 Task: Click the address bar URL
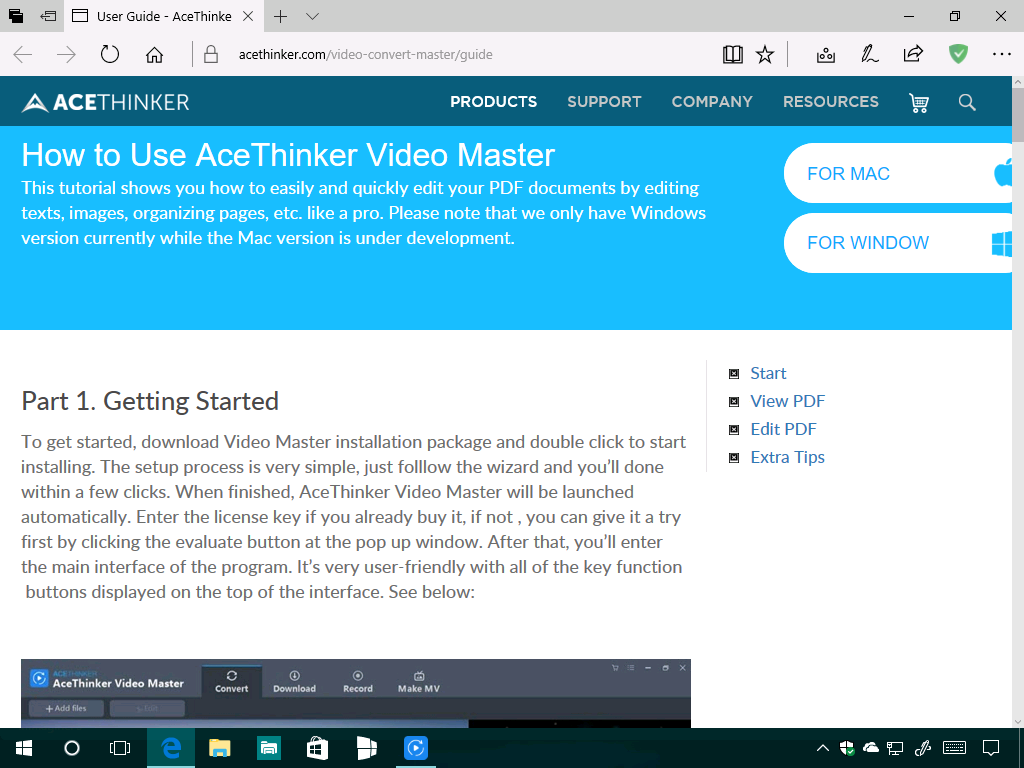[366, 55]
